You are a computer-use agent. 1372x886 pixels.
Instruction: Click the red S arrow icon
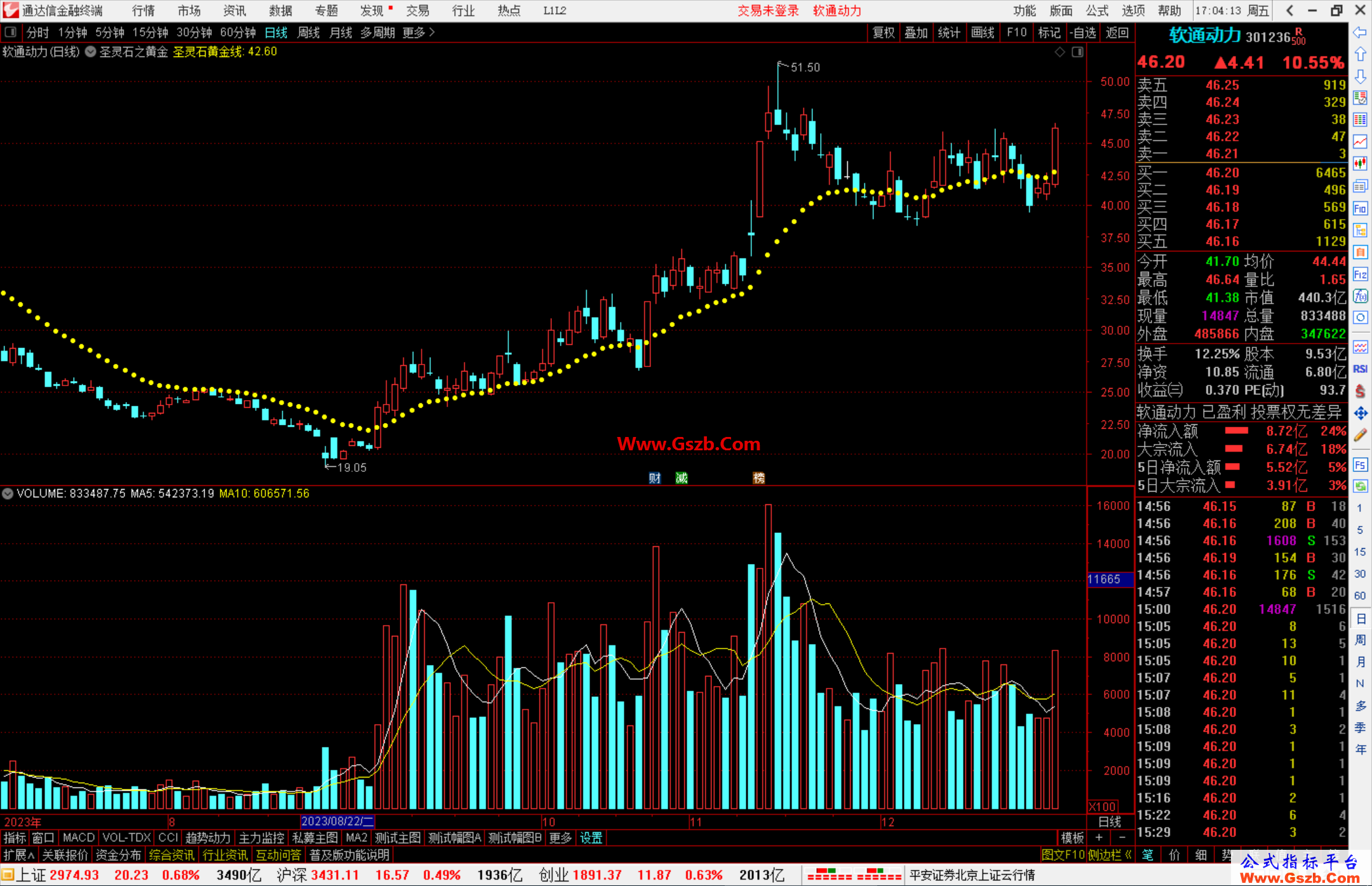tap(1360, 391)
